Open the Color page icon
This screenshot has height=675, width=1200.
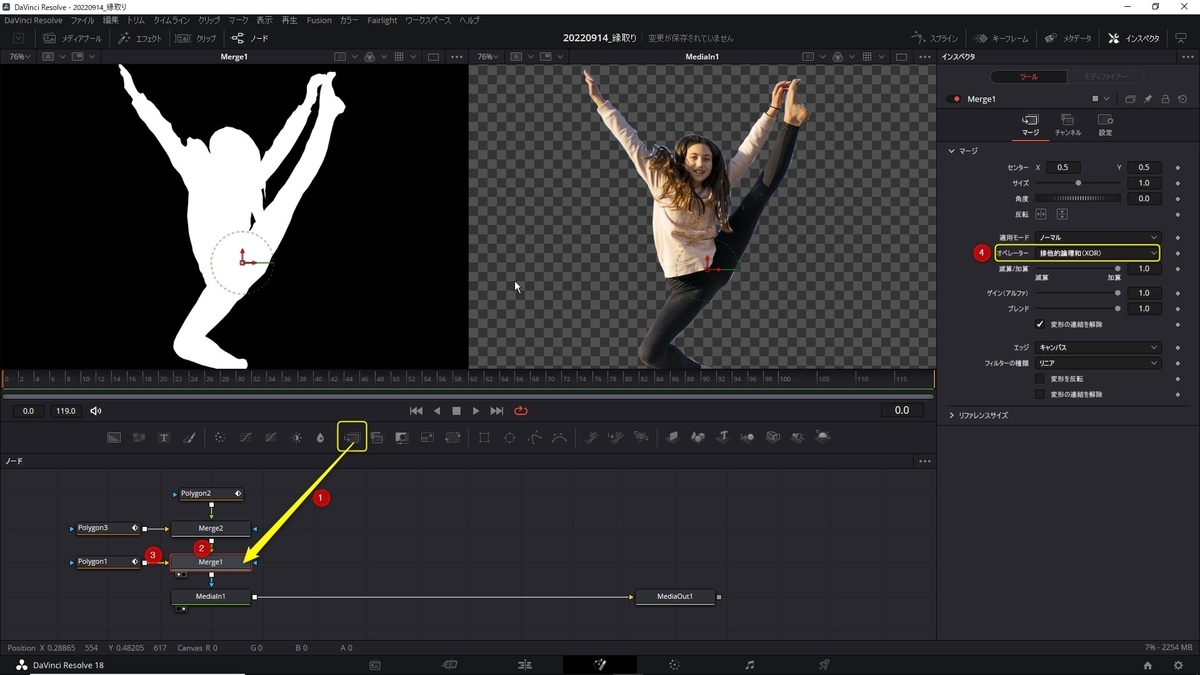pos(675,664)
